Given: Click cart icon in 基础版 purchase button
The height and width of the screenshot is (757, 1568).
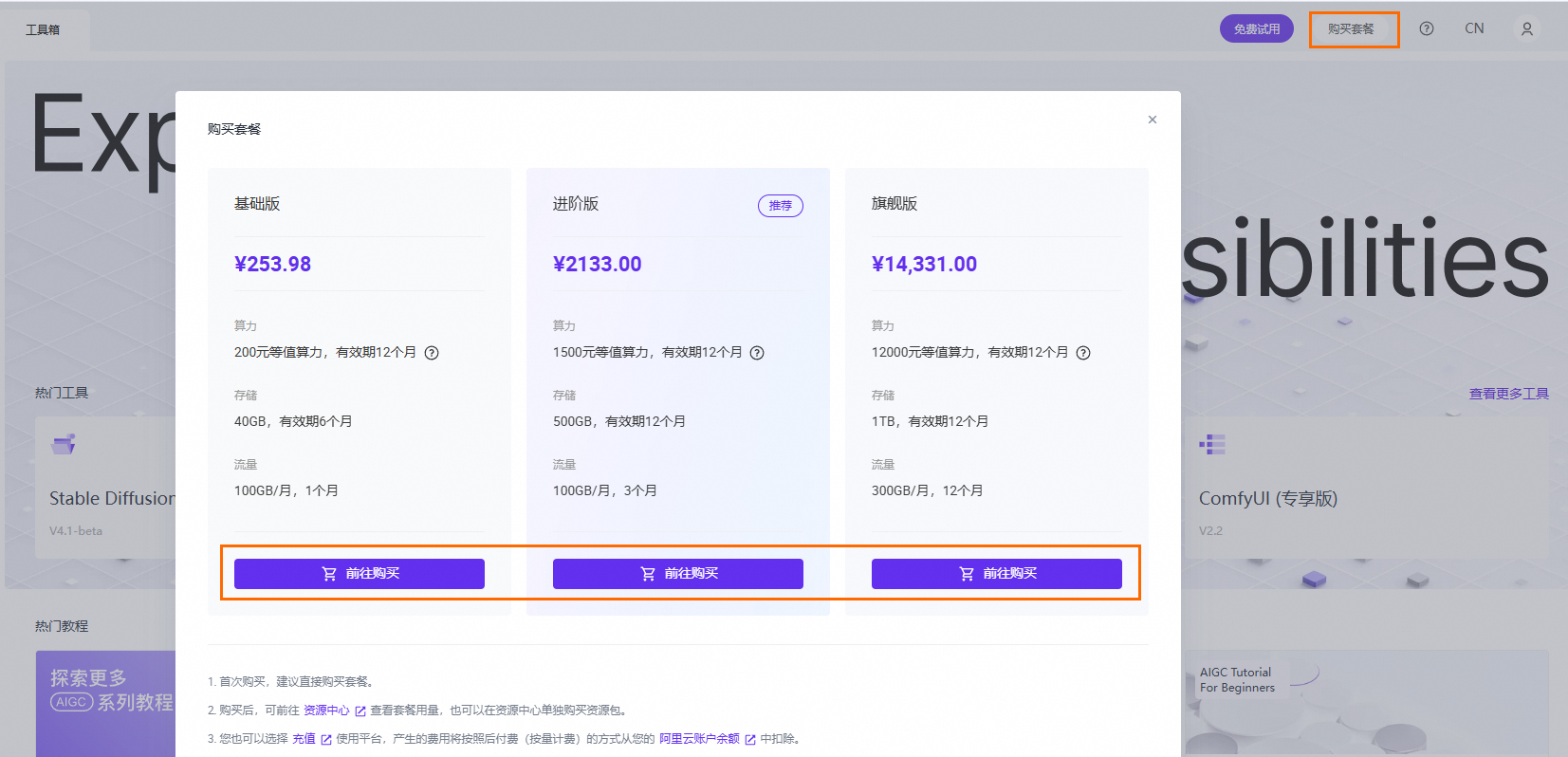Looking at the screenshot, I should tap(329, 574).
